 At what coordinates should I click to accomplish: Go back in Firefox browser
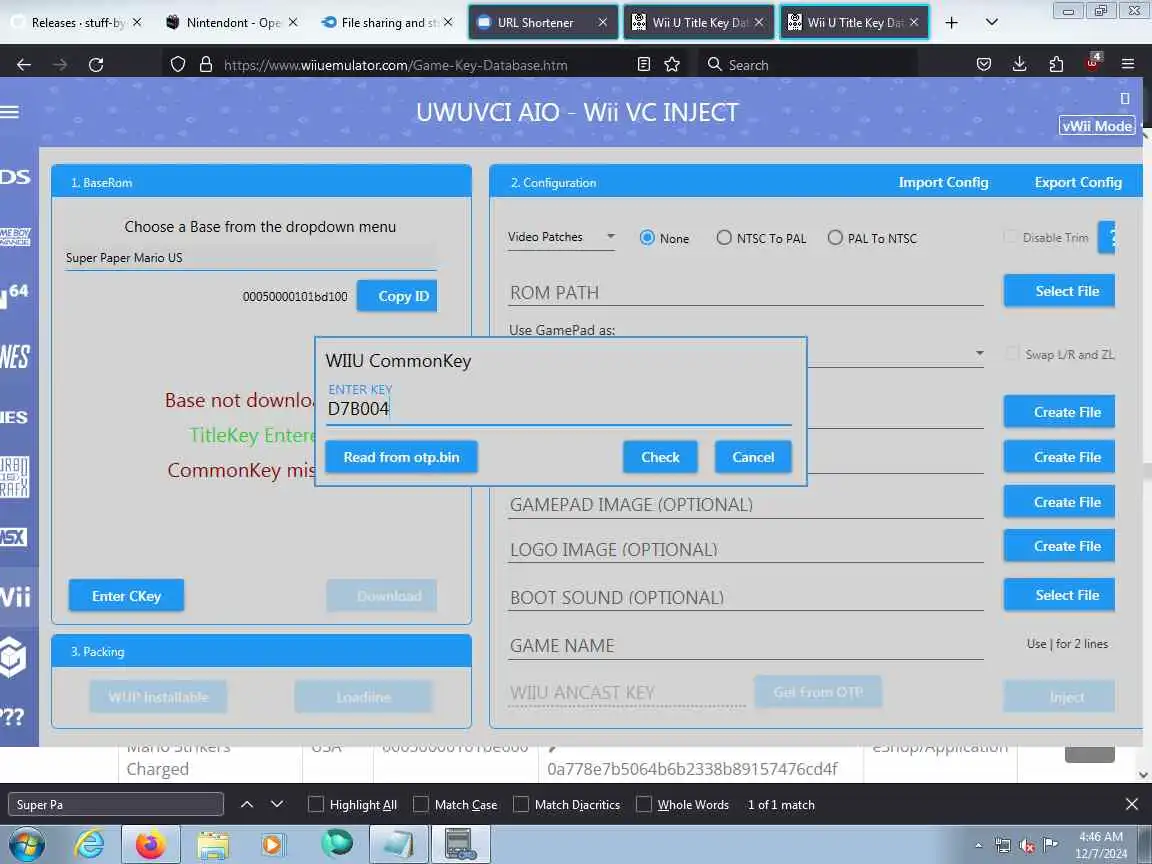(24, 65)
